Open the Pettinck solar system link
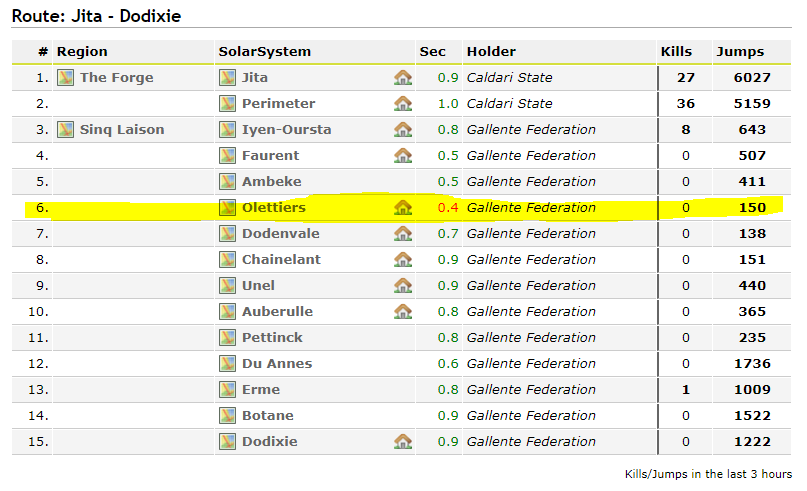The image size is (807, 491). (272, 338)
